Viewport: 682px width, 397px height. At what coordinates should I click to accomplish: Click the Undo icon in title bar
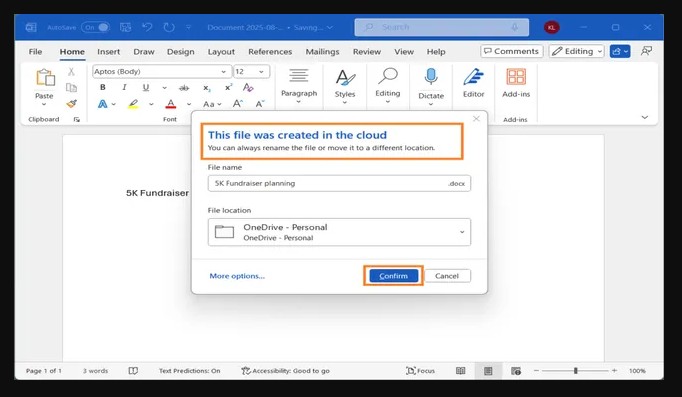click(x=147, y=27)
